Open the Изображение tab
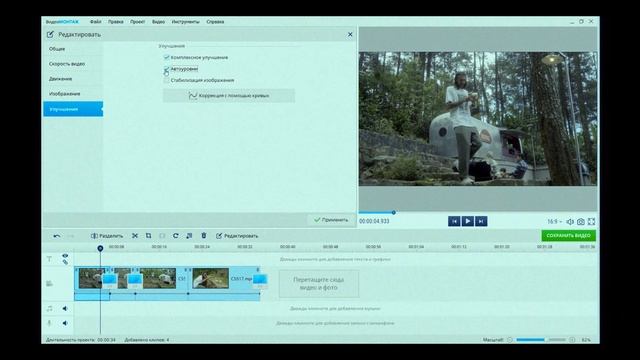 [x=73, y=94]
